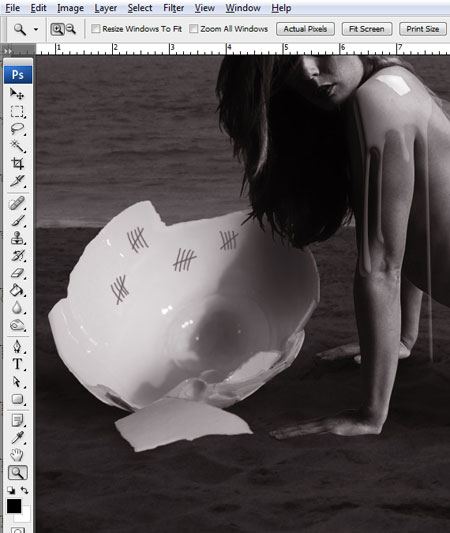Open the Edit menu
The height and width of the screenshot is (533, 450).
tap(38, 8)
